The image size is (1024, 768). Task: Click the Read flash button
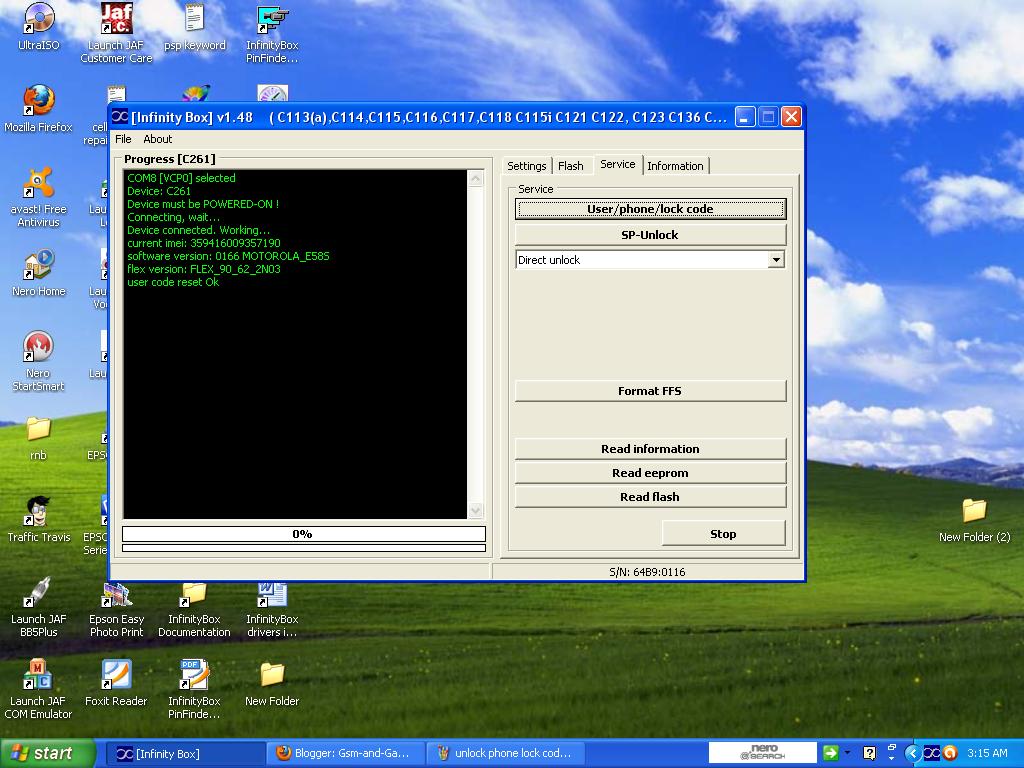click(650, 497)
